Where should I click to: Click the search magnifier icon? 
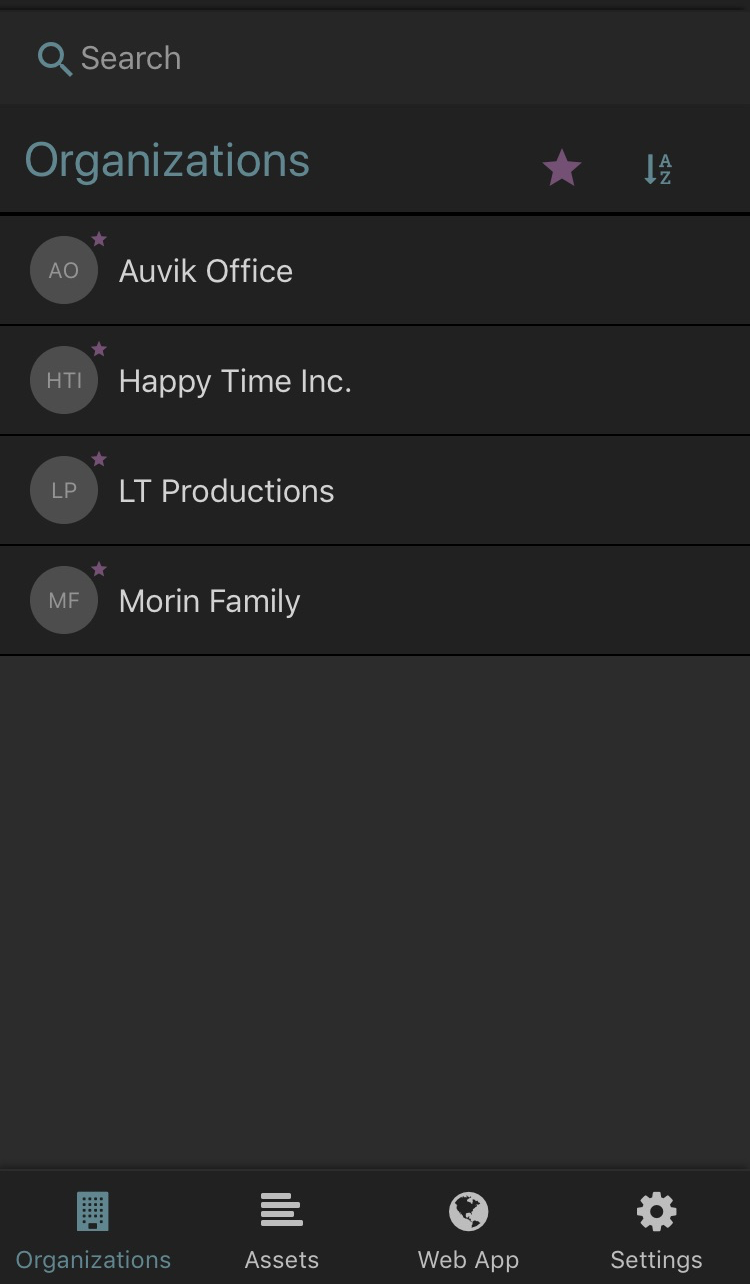[54, 59]
